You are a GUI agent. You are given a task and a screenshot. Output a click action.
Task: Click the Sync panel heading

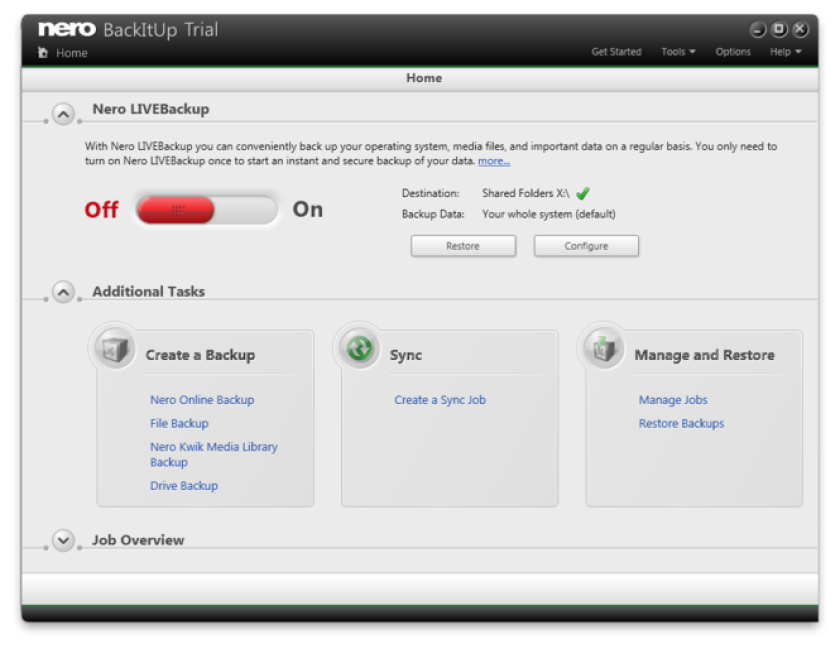(x=406, y=355)
